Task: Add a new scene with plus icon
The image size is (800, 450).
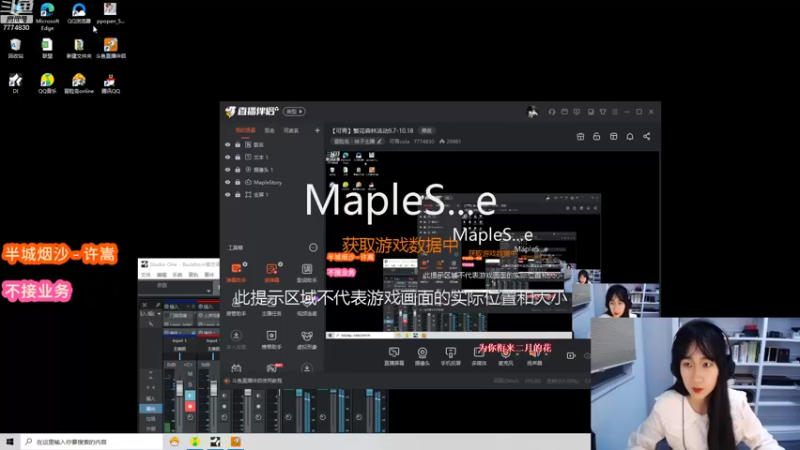Action: 317,131
